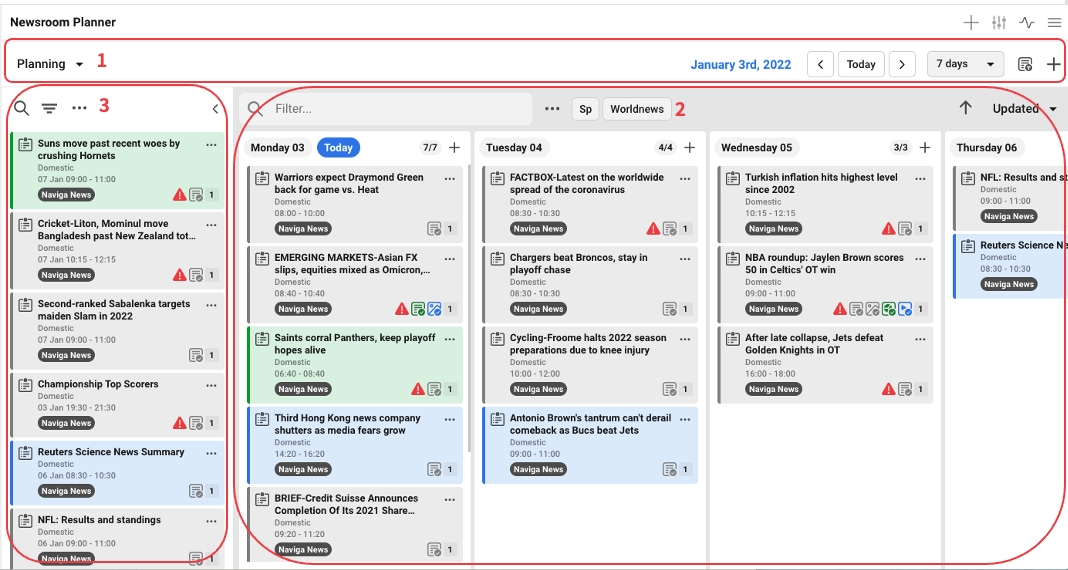Click the Today button in the date navigation
The height and width of the screenshot is (570, 1068).
[x=861, y=64]
